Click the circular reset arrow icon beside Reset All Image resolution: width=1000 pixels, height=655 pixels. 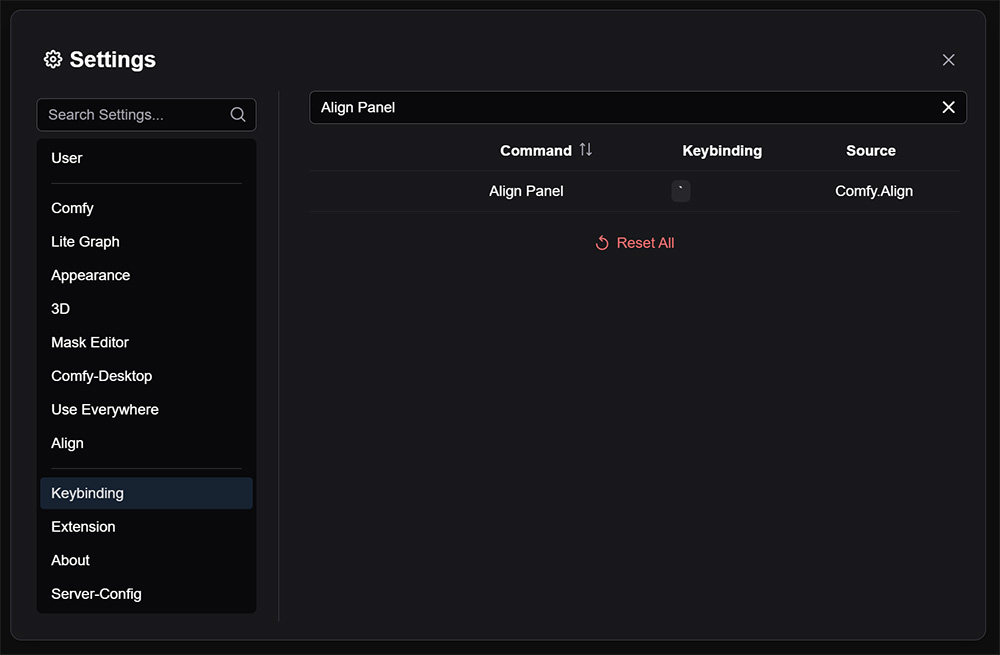(601, 242)
